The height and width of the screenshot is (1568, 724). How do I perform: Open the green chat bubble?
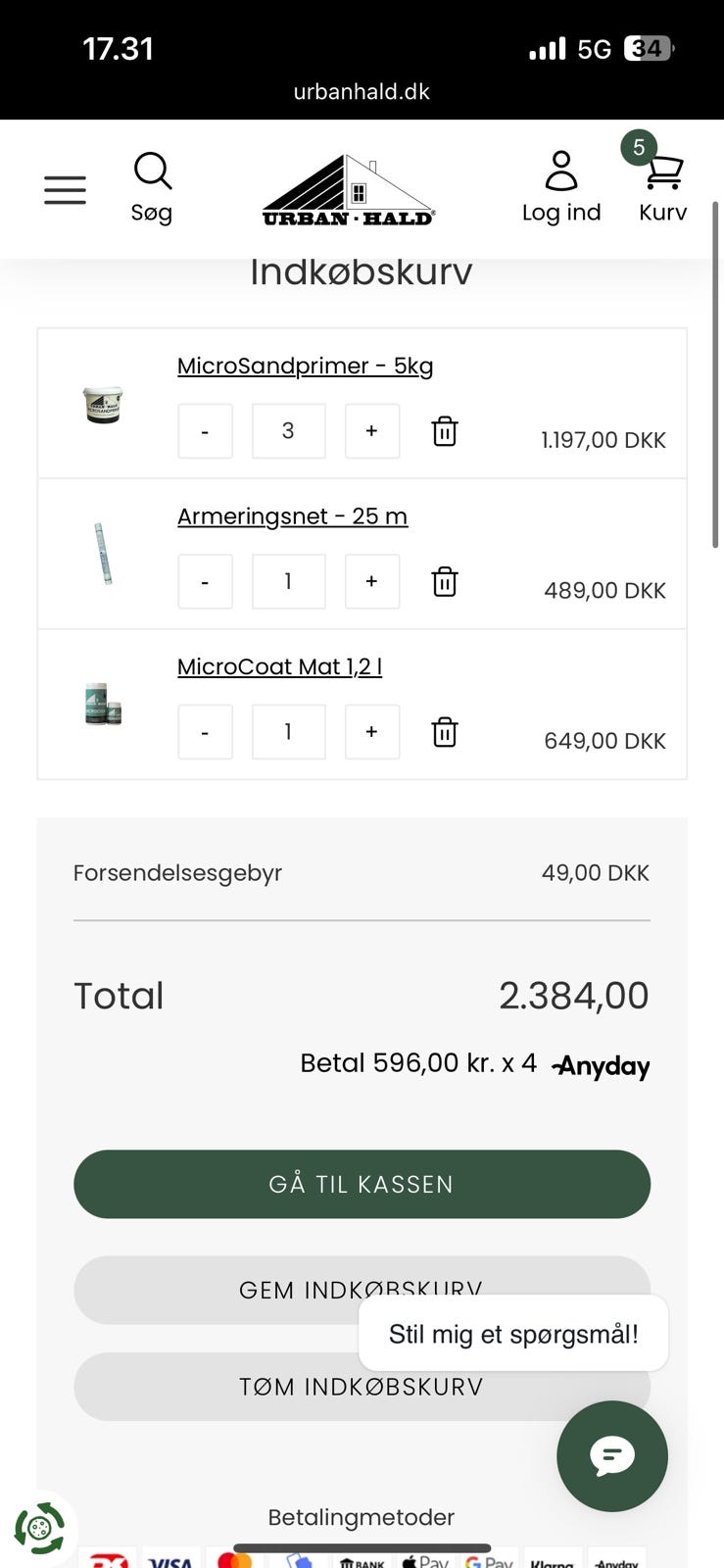[x=611, y=1455]
